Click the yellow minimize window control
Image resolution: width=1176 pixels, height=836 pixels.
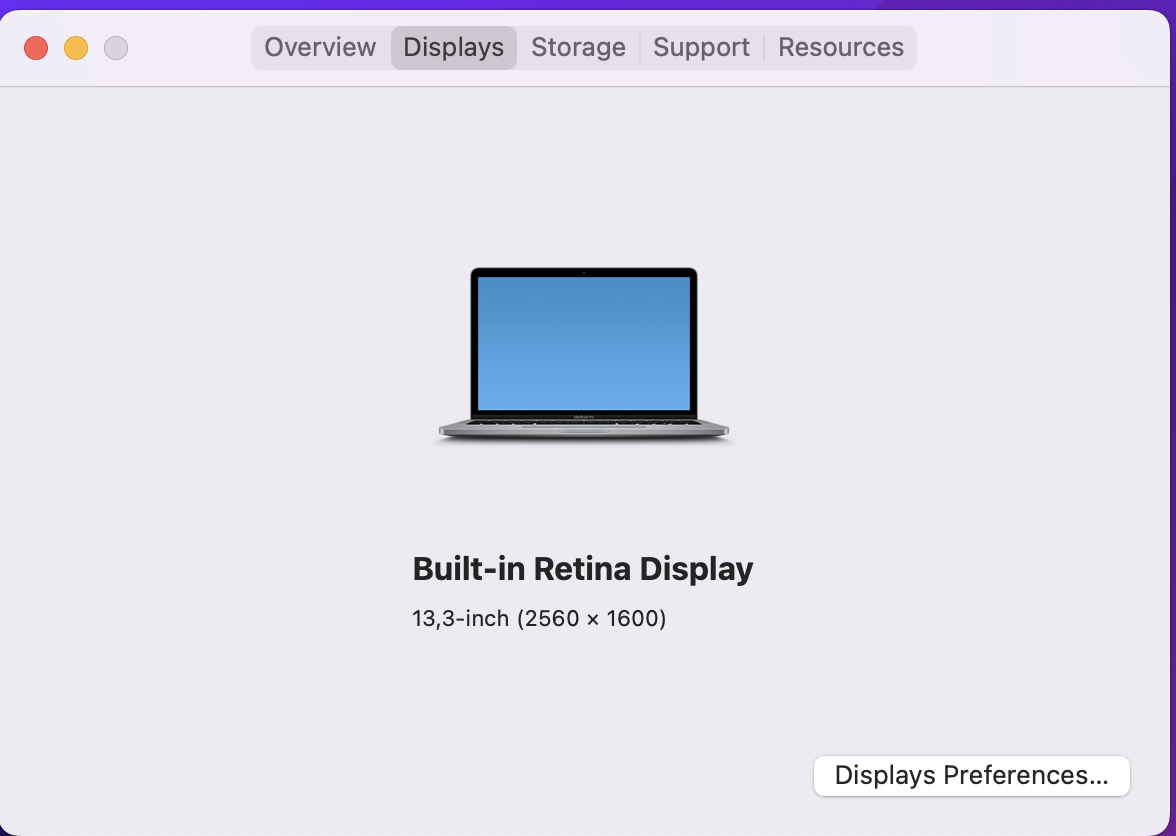point(75,47)
